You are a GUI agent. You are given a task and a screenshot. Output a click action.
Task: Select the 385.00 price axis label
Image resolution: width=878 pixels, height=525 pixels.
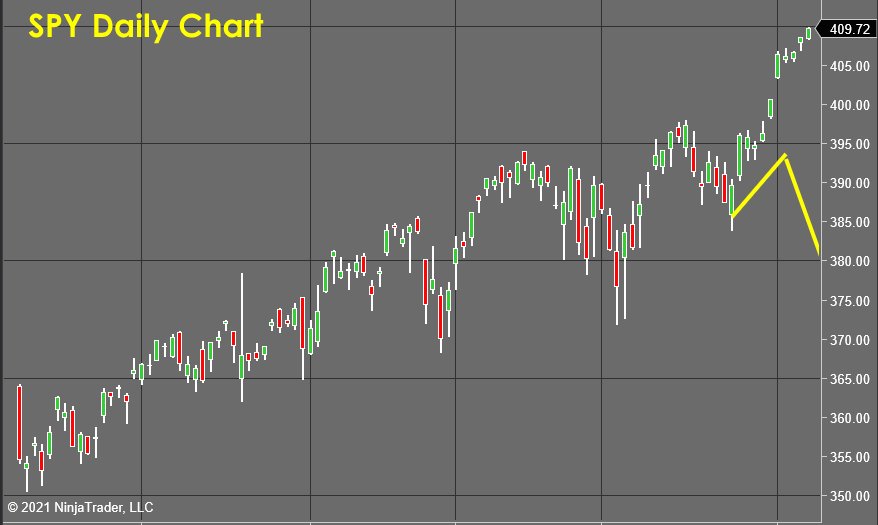(x=849, y=222)
